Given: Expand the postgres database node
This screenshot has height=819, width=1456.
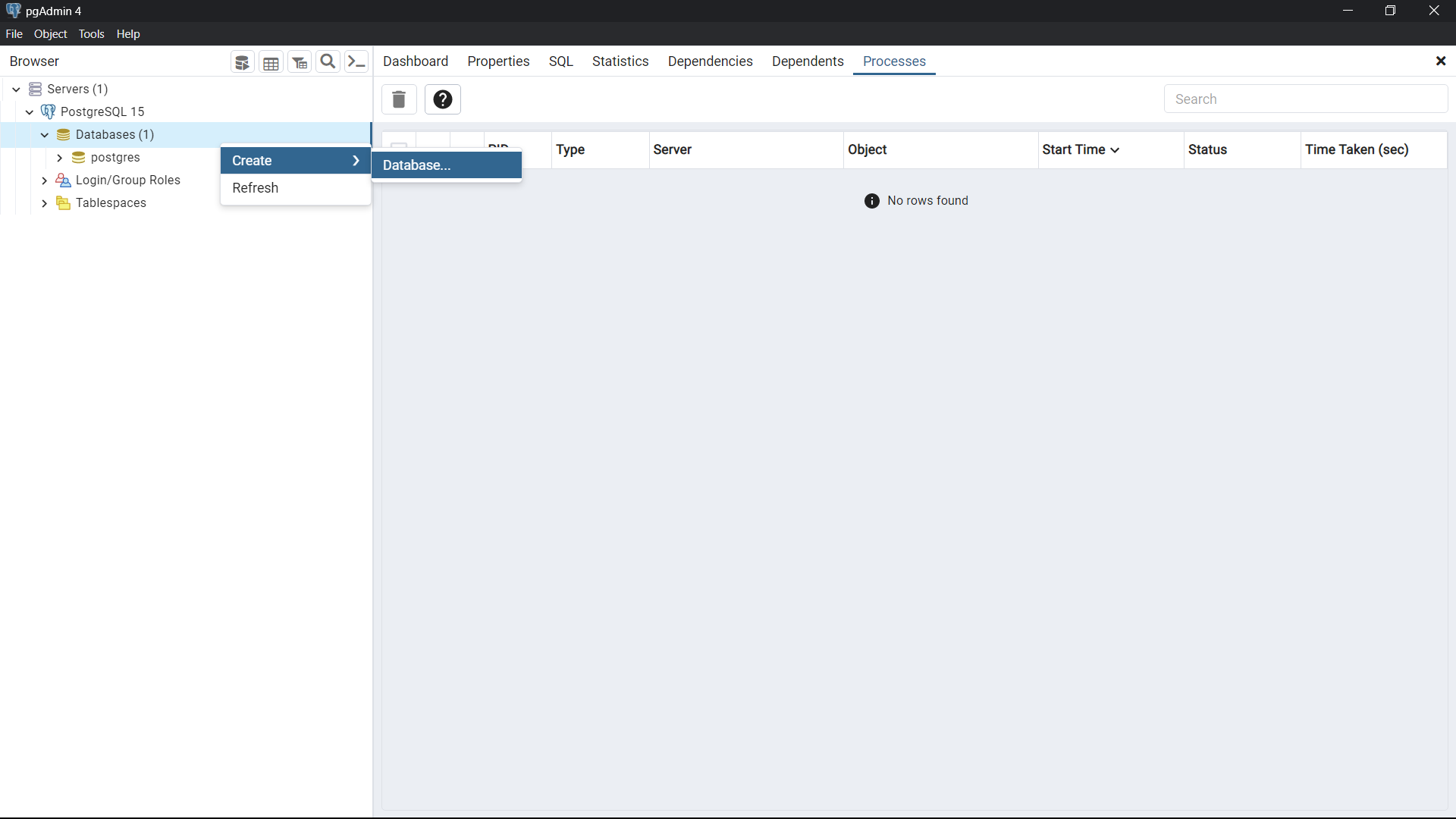Looking at the screenshot, I should point(59,158).
